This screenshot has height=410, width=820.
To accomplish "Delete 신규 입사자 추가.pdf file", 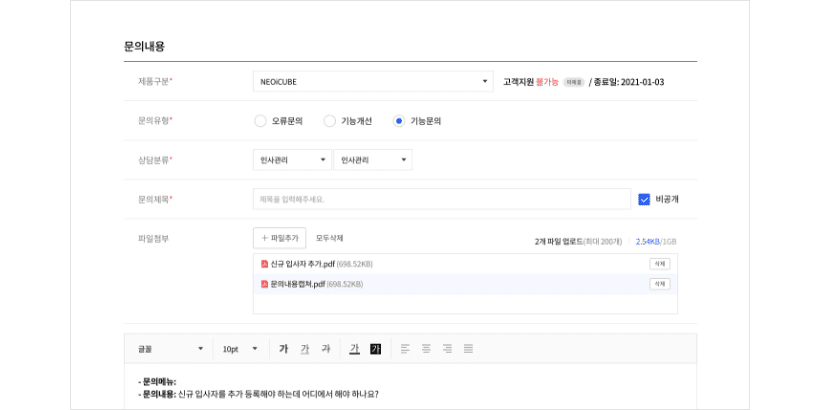I will pyautogui.click(x=659, y=264).
